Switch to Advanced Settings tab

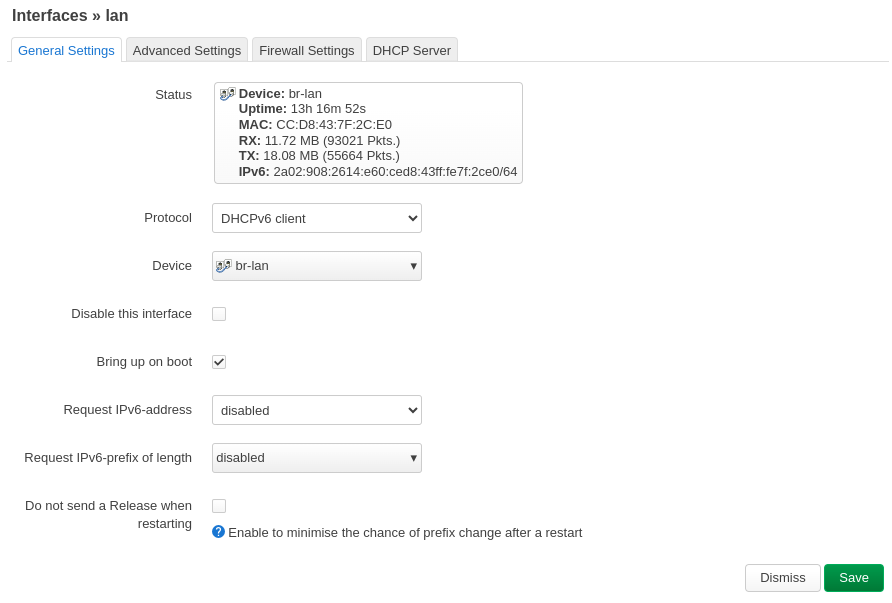coord(187,51)
